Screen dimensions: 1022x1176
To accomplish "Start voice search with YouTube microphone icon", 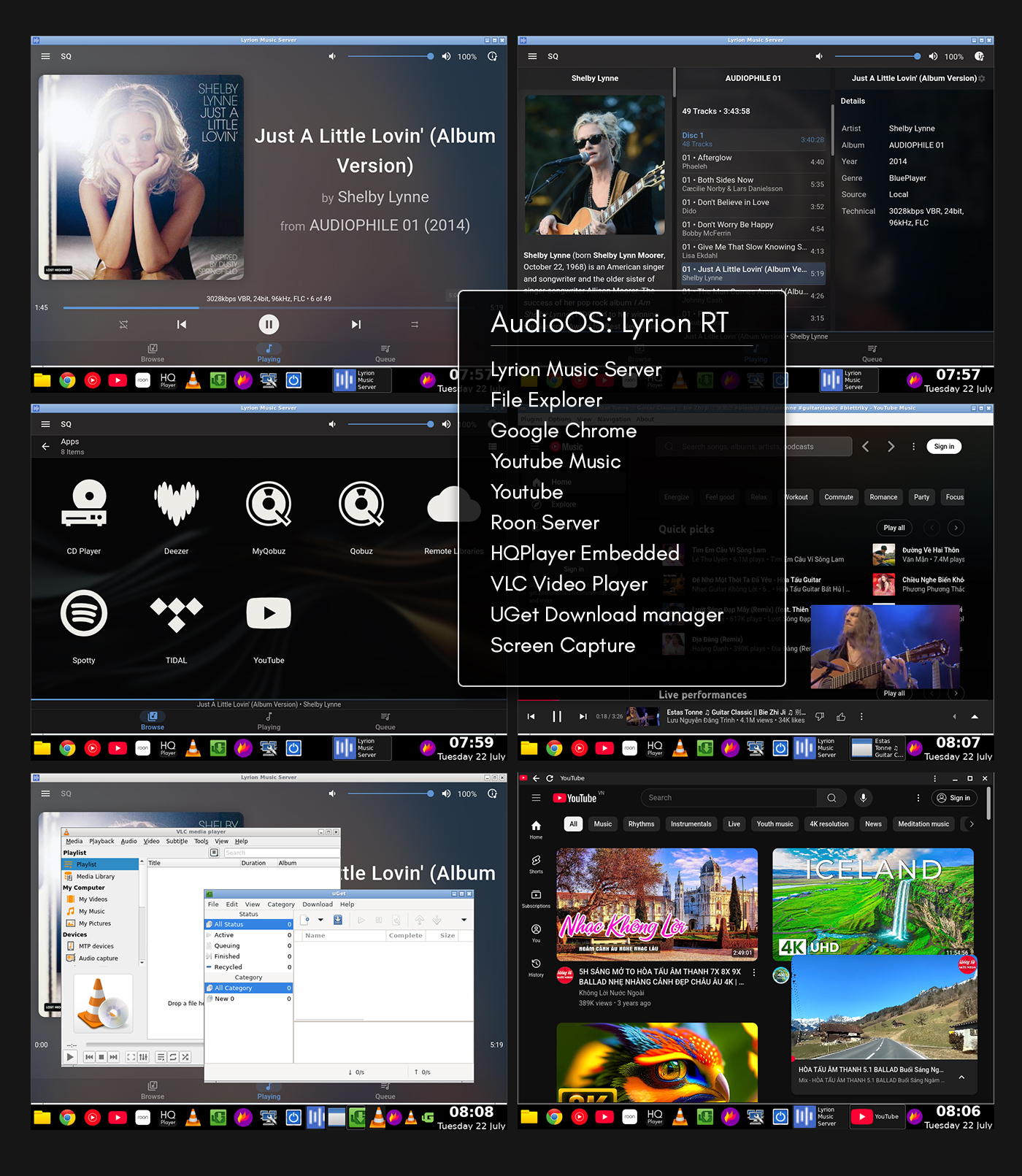I will click(x=863, y=798).
